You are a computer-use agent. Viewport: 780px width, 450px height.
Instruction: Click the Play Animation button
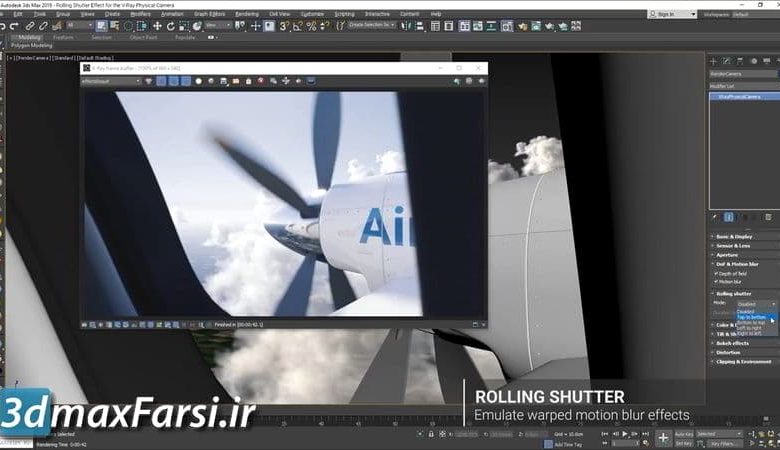point(625,434)
